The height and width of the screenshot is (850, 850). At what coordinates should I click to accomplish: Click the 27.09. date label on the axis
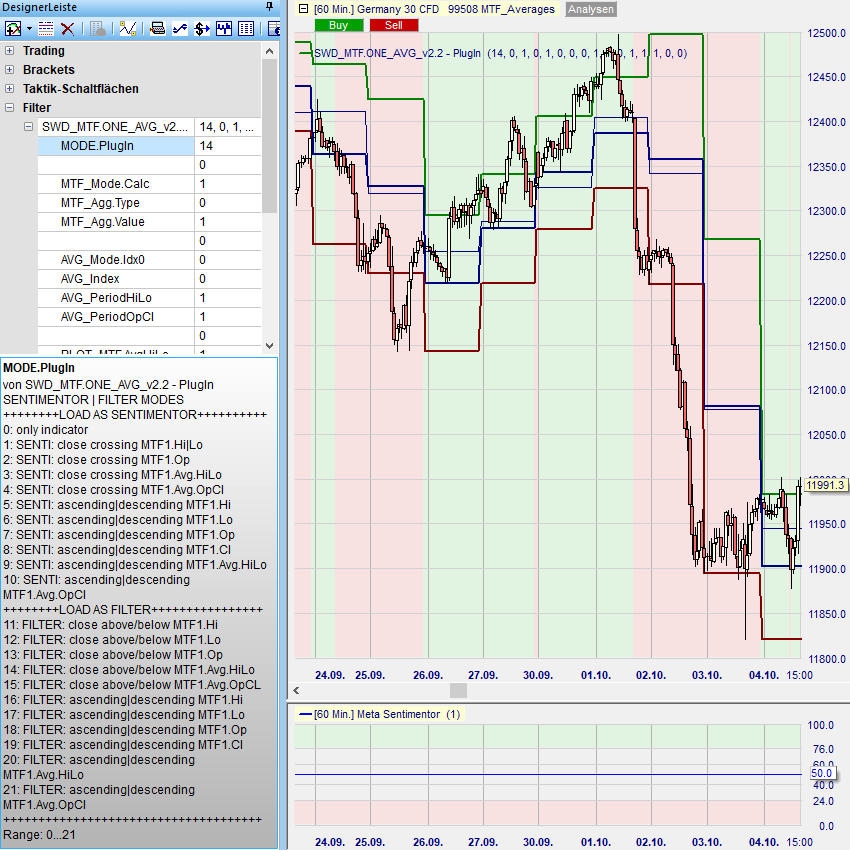483,675
